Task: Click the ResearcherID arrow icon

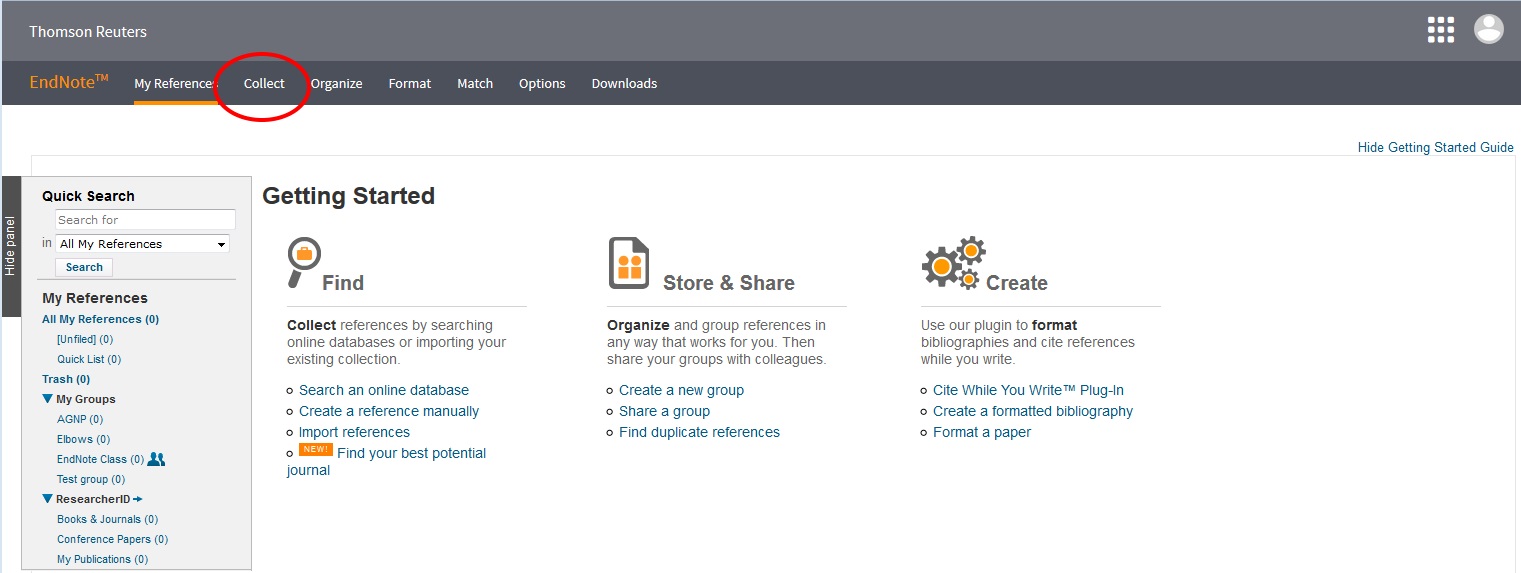Action: click(138, 499)
